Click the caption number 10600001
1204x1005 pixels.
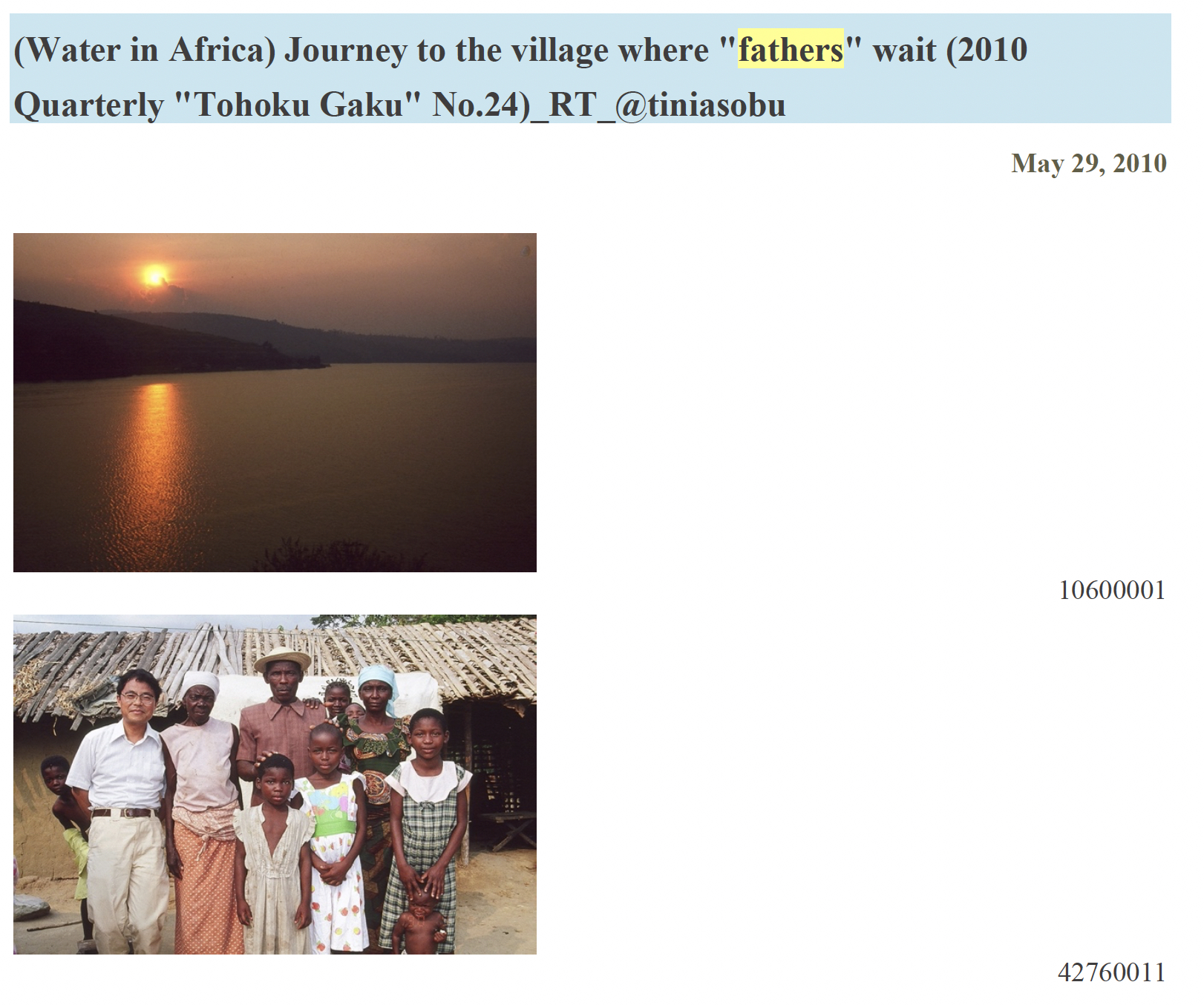pyautogui.click(x=1111, y=591)
